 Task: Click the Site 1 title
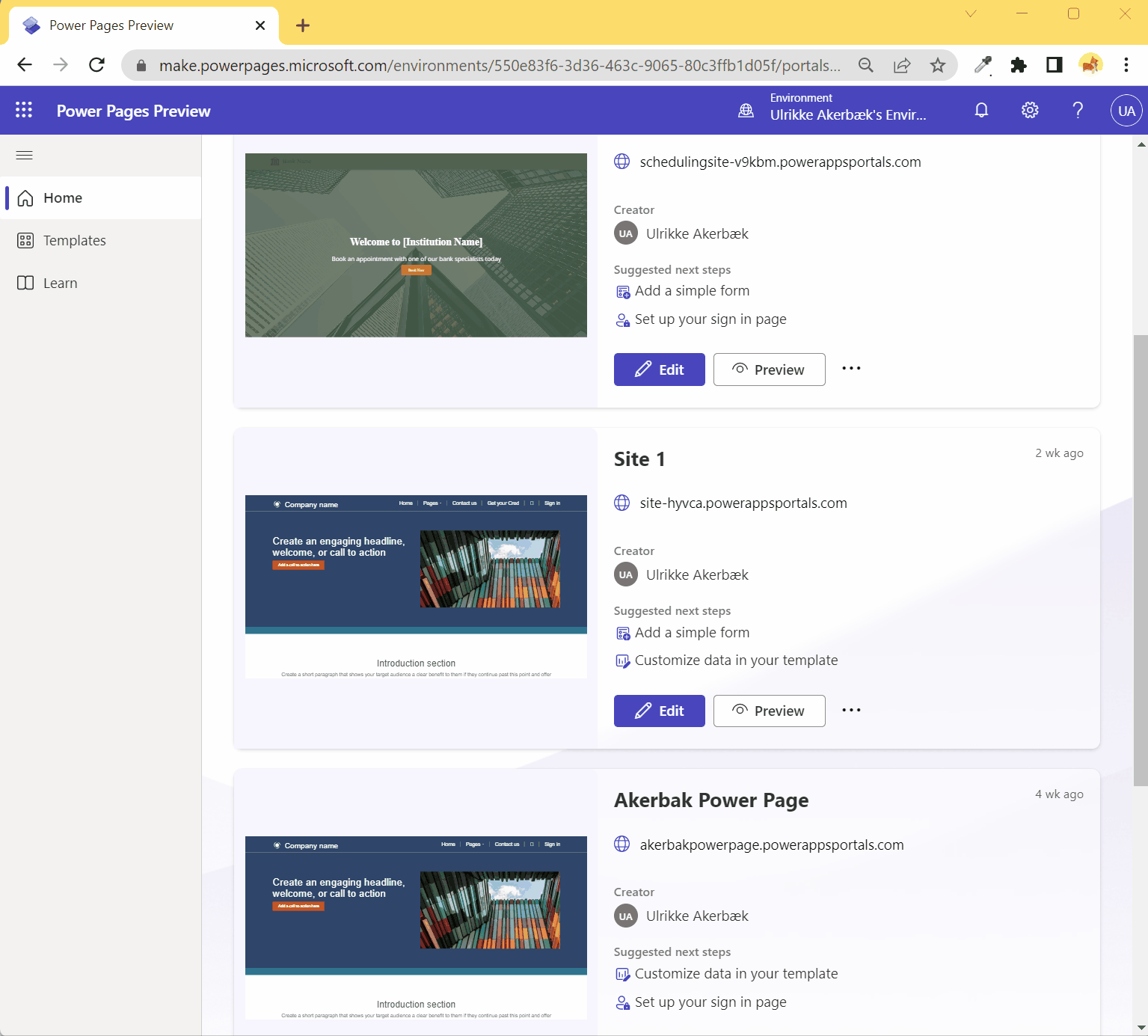(639, 459)
